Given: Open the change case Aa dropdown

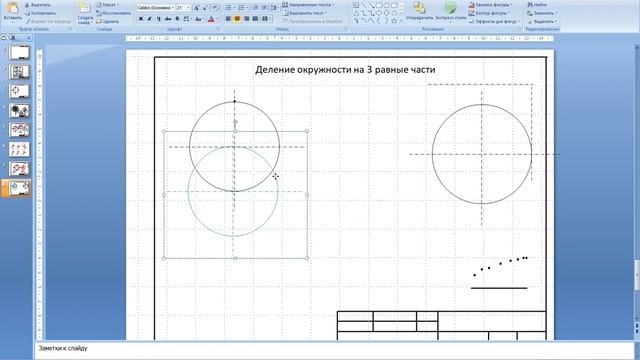Looking at the screenshot, I should click(x=199, y=19).
